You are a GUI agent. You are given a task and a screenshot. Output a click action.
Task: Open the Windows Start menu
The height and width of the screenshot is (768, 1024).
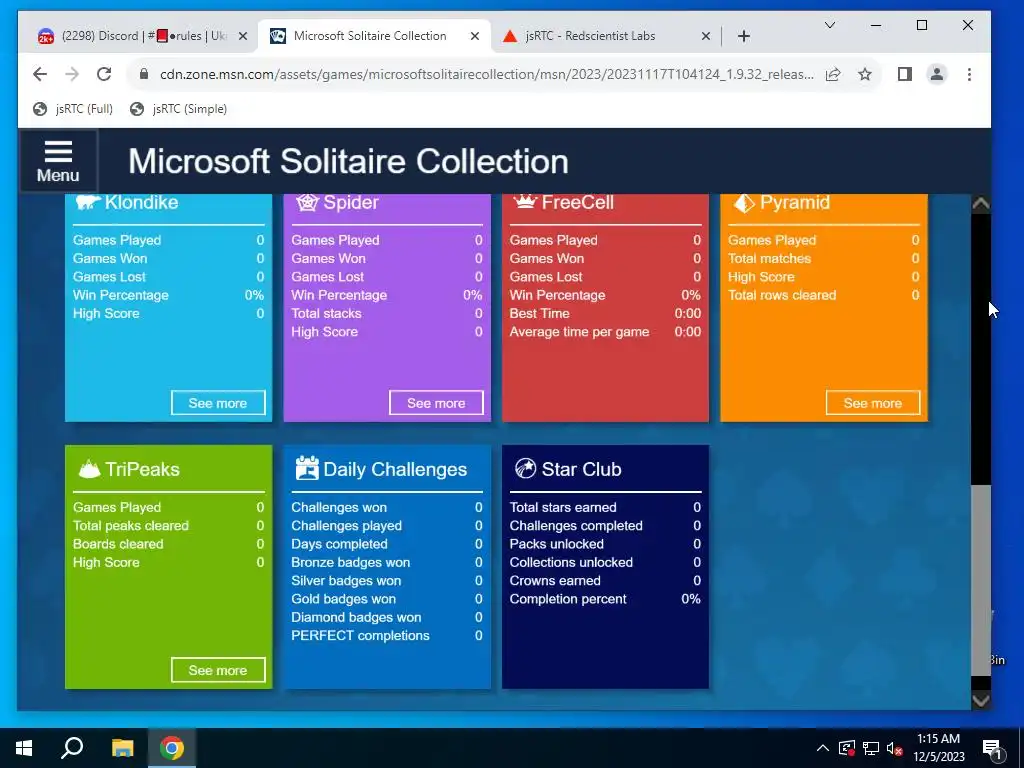(24, 748)
